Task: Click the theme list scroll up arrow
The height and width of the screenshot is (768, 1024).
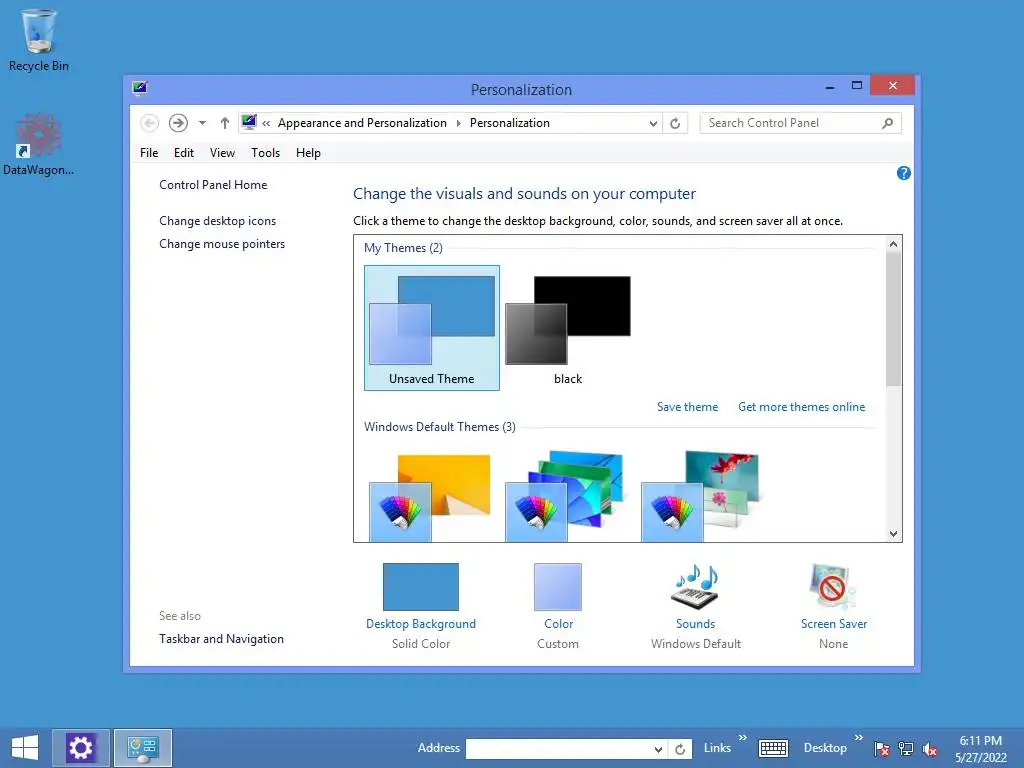Action: click(894, 244)
